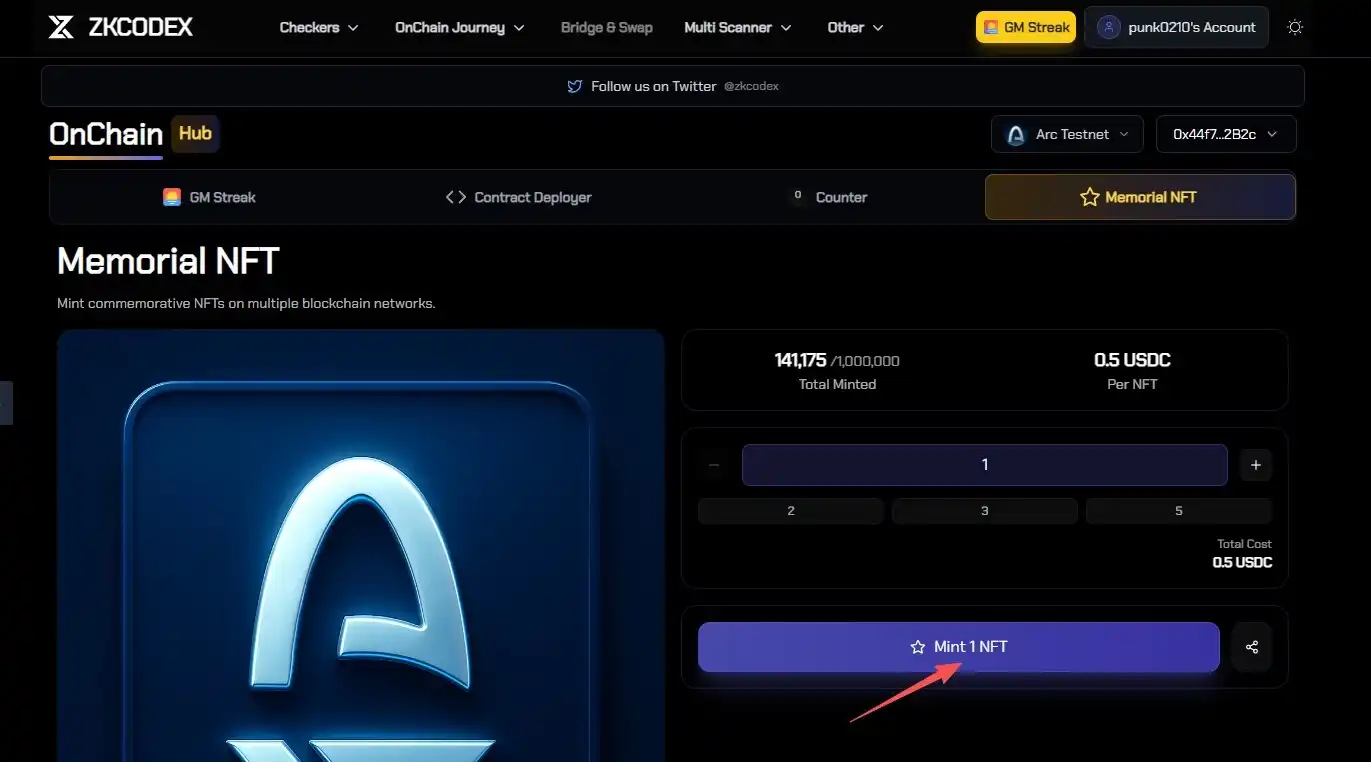Image resolution: width=1371 pixels, height=762 pixels.
Task: Click the Arc network logo icon
Action: (1014, 133)
